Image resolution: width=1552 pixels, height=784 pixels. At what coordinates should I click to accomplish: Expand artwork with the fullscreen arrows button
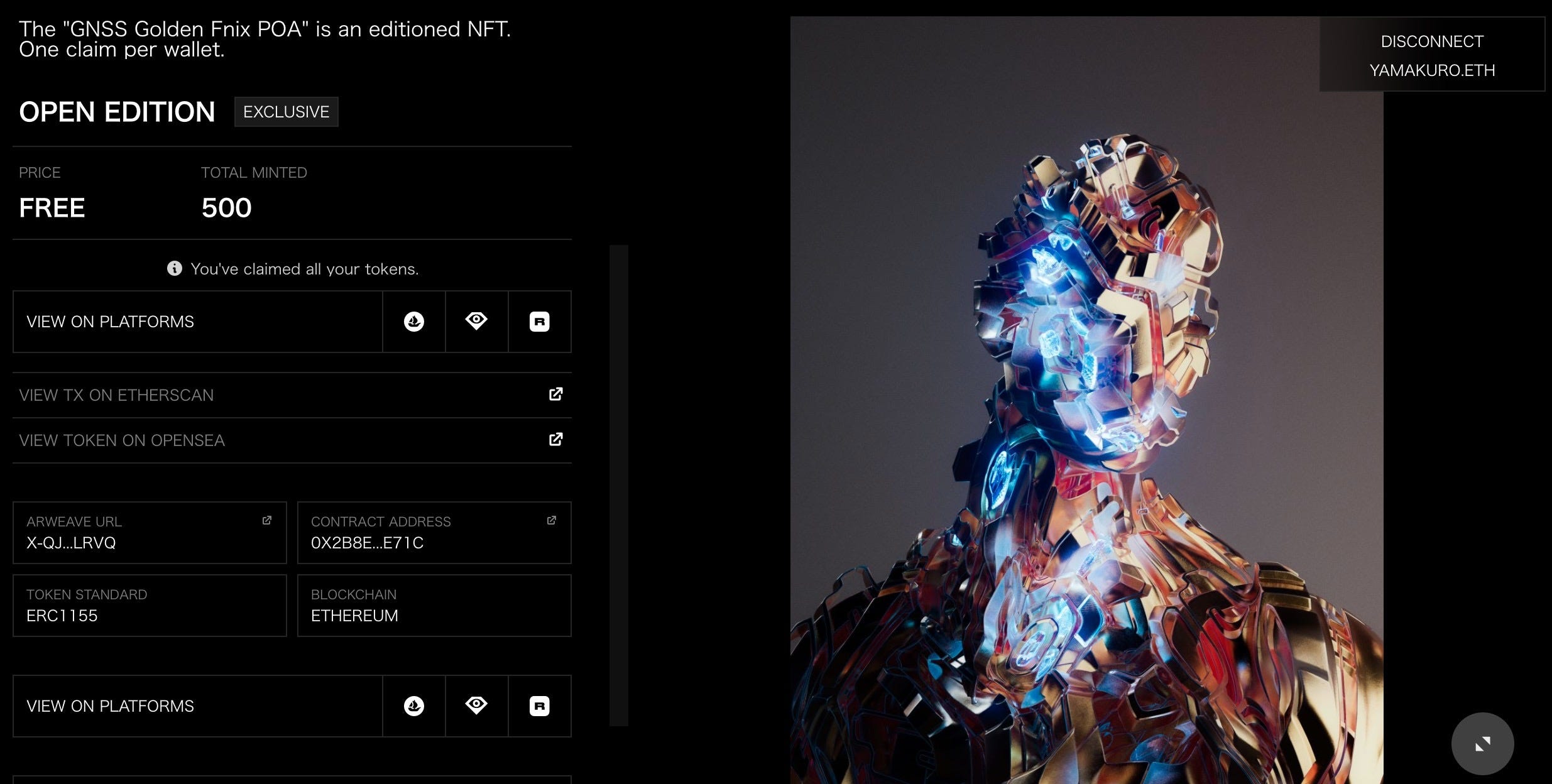pos(1483,744)
